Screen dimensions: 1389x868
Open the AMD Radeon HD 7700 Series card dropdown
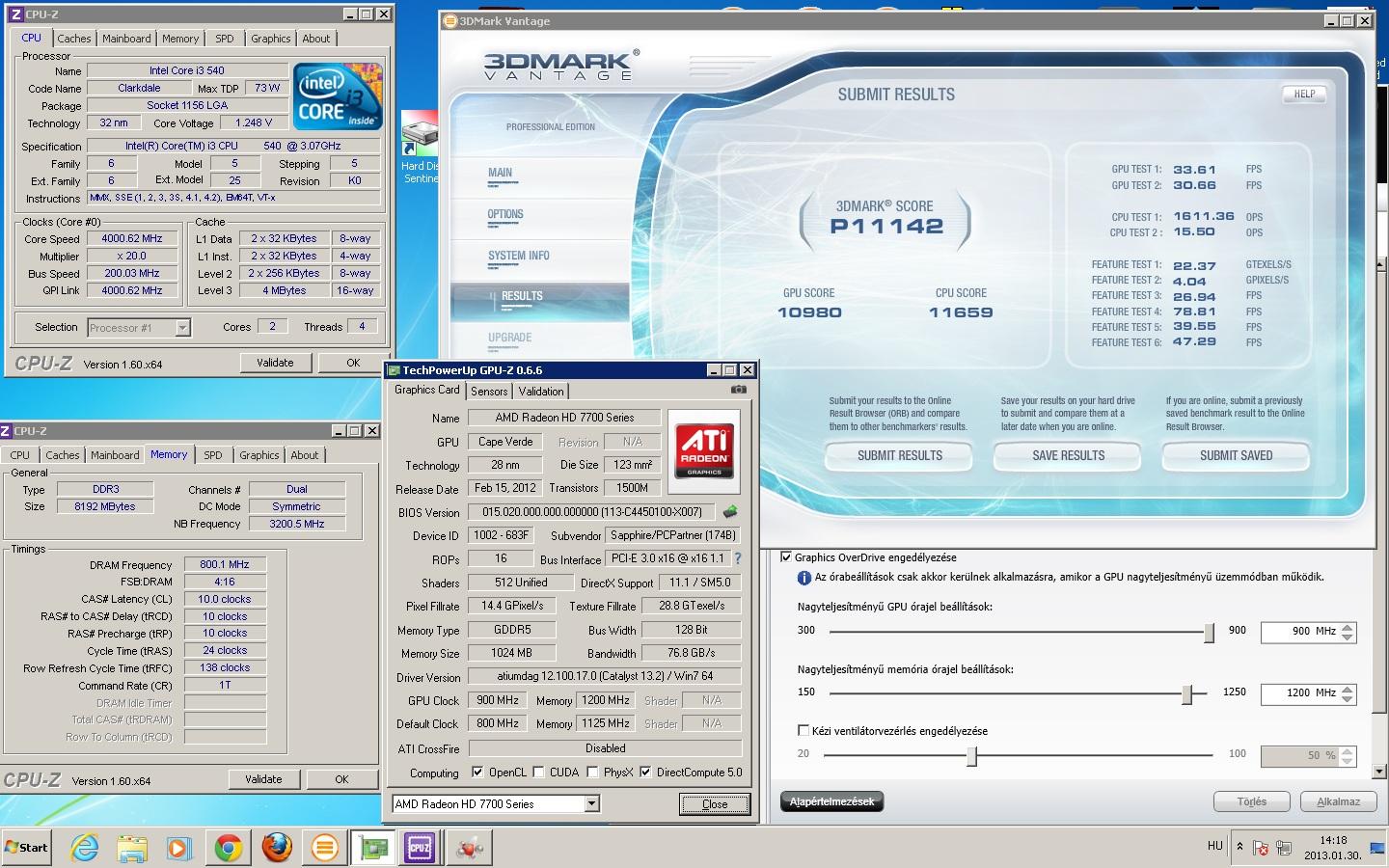592,803
